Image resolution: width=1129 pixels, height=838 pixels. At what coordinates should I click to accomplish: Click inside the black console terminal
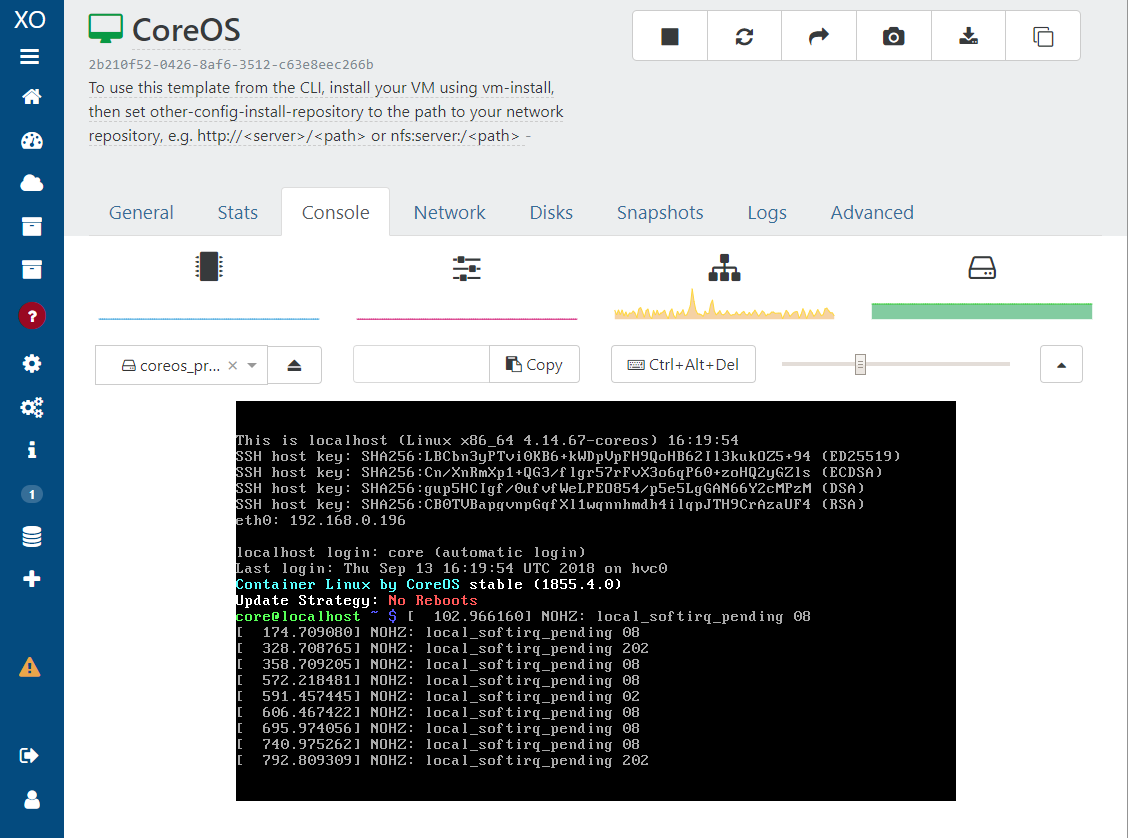(595, 600)
